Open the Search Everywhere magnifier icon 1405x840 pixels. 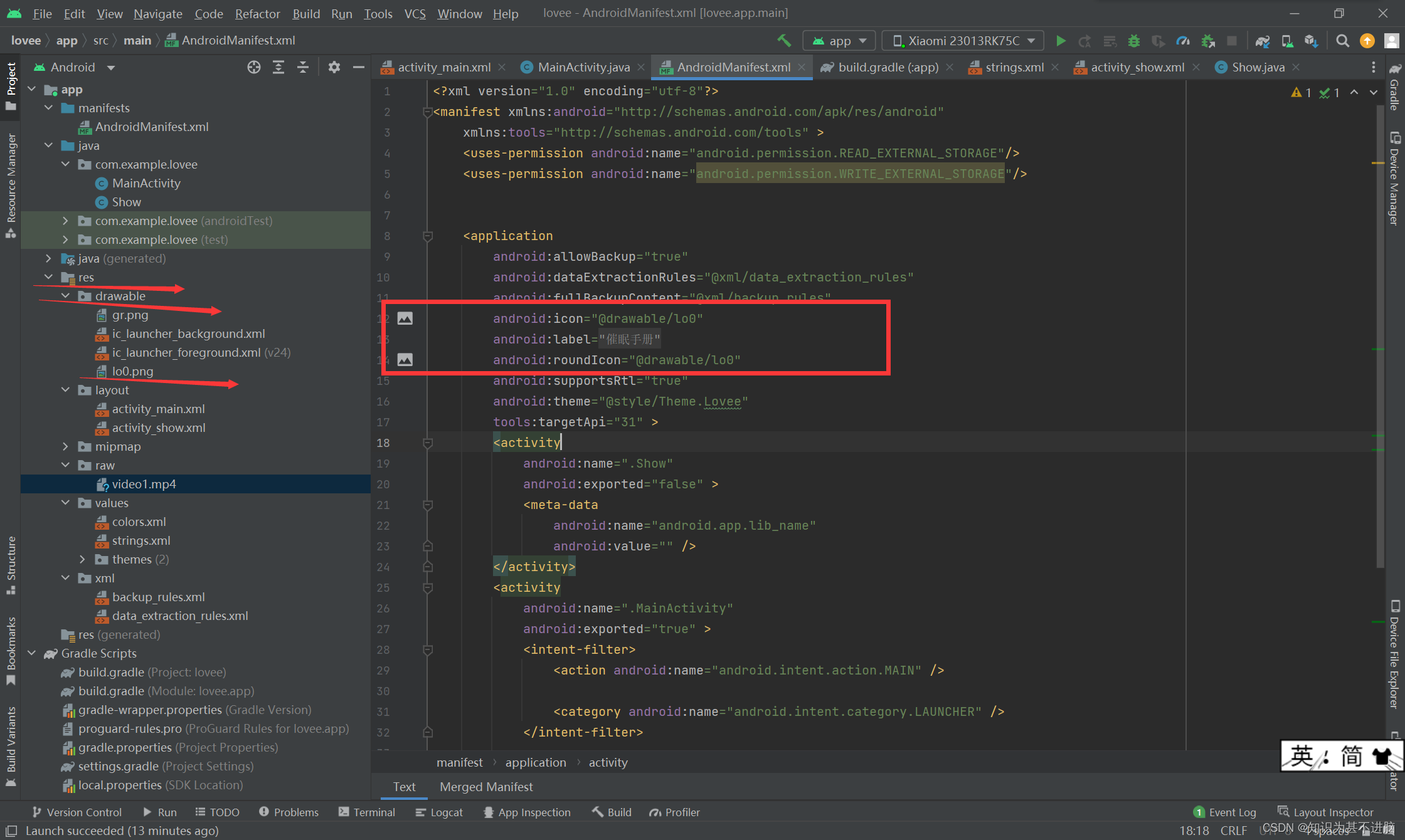1342,41
